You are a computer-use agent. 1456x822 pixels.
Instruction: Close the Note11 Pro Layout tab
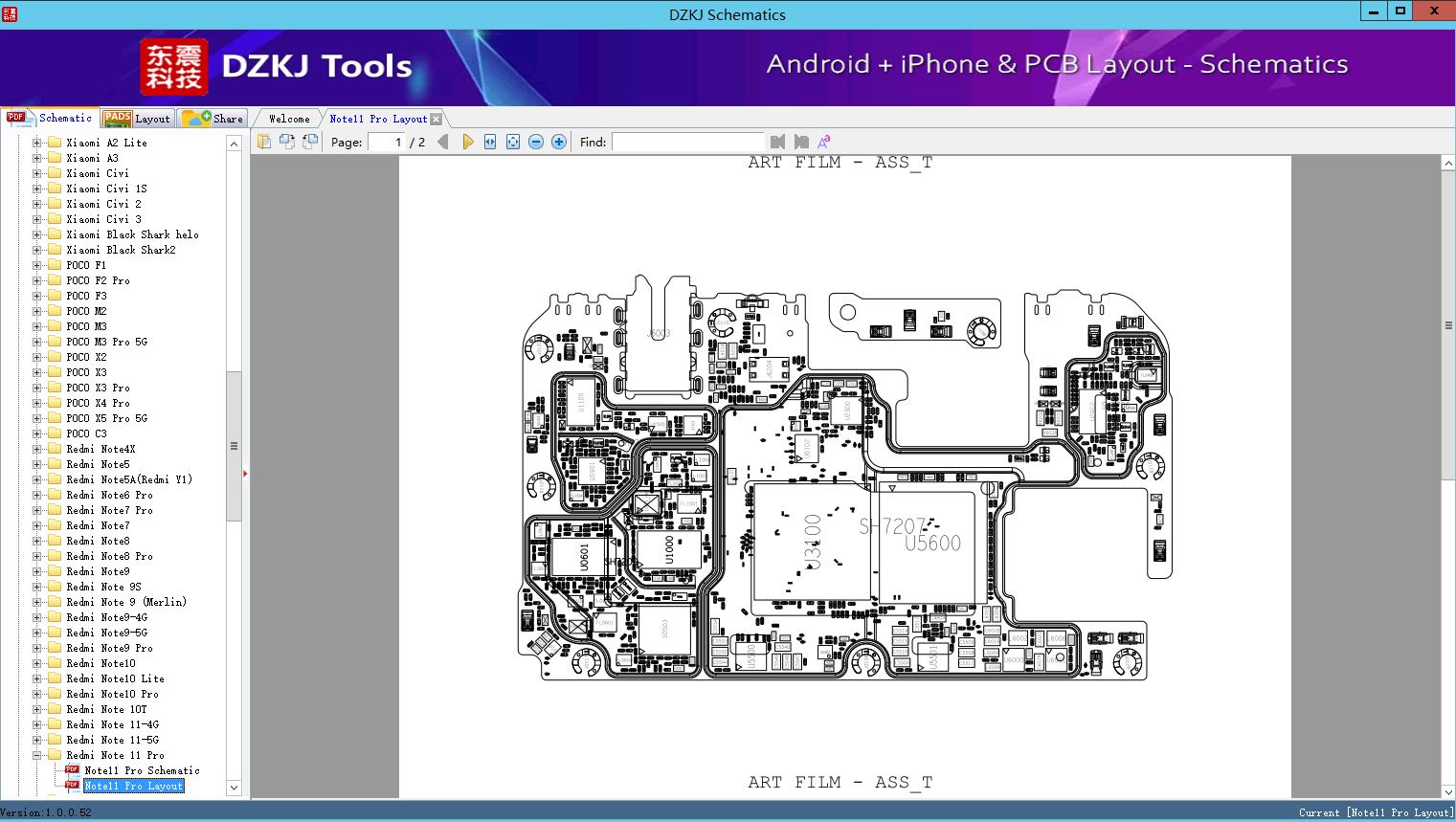[x=437, y=120]
